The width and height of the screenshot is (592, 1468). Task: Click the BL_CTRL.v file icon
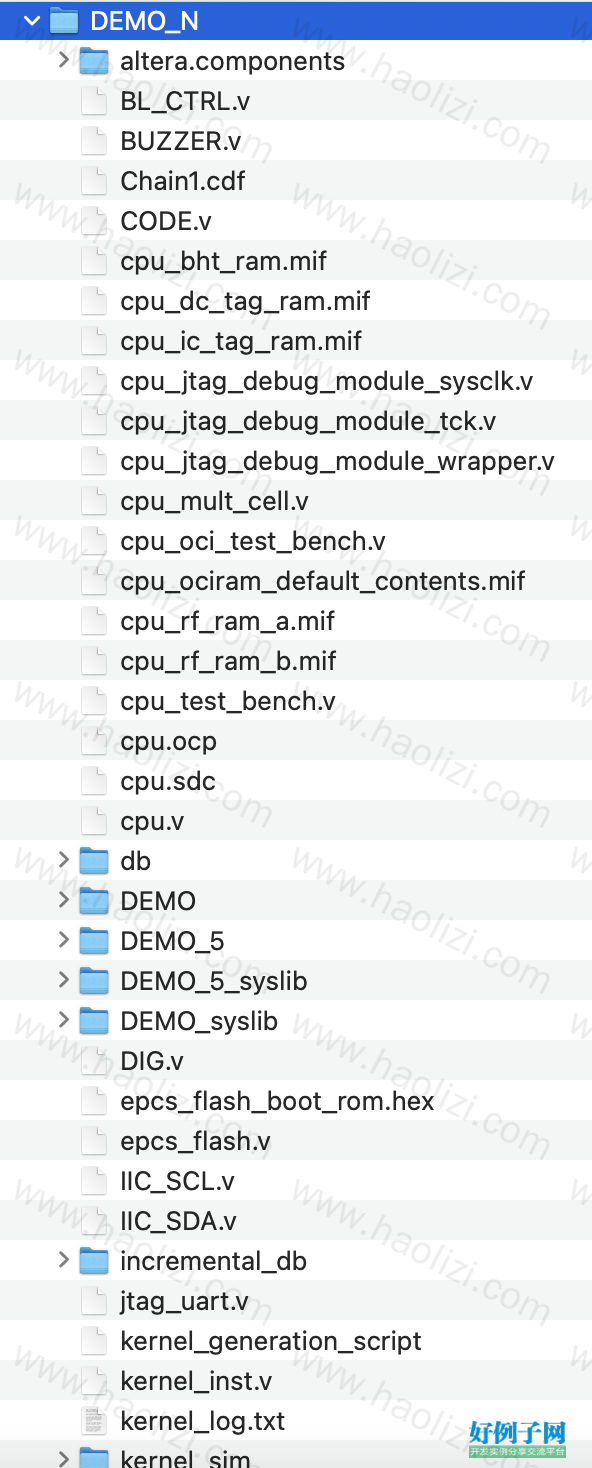93,101
